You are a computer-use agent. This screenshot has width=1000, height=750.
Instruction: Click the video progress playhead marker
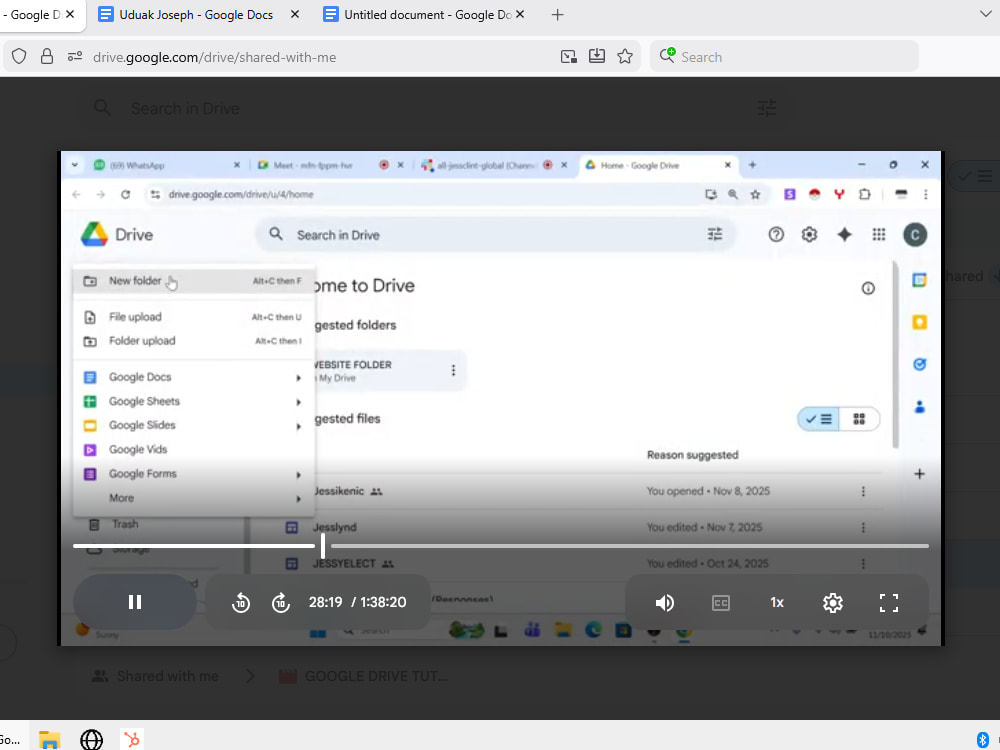click(323, 546)
